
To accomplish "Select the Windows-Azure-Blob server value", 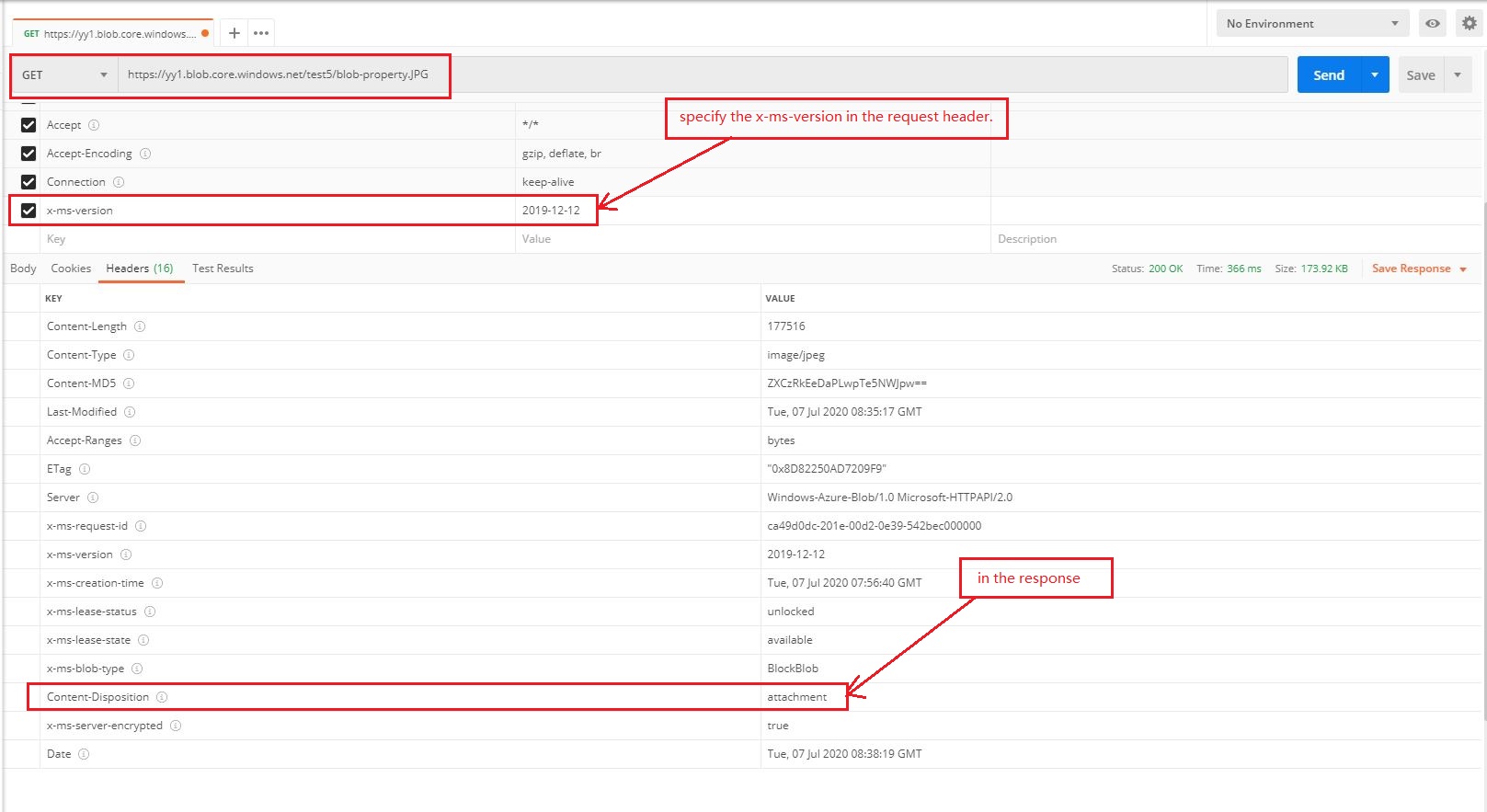I will pyautogui.click(x=889, y=497).
